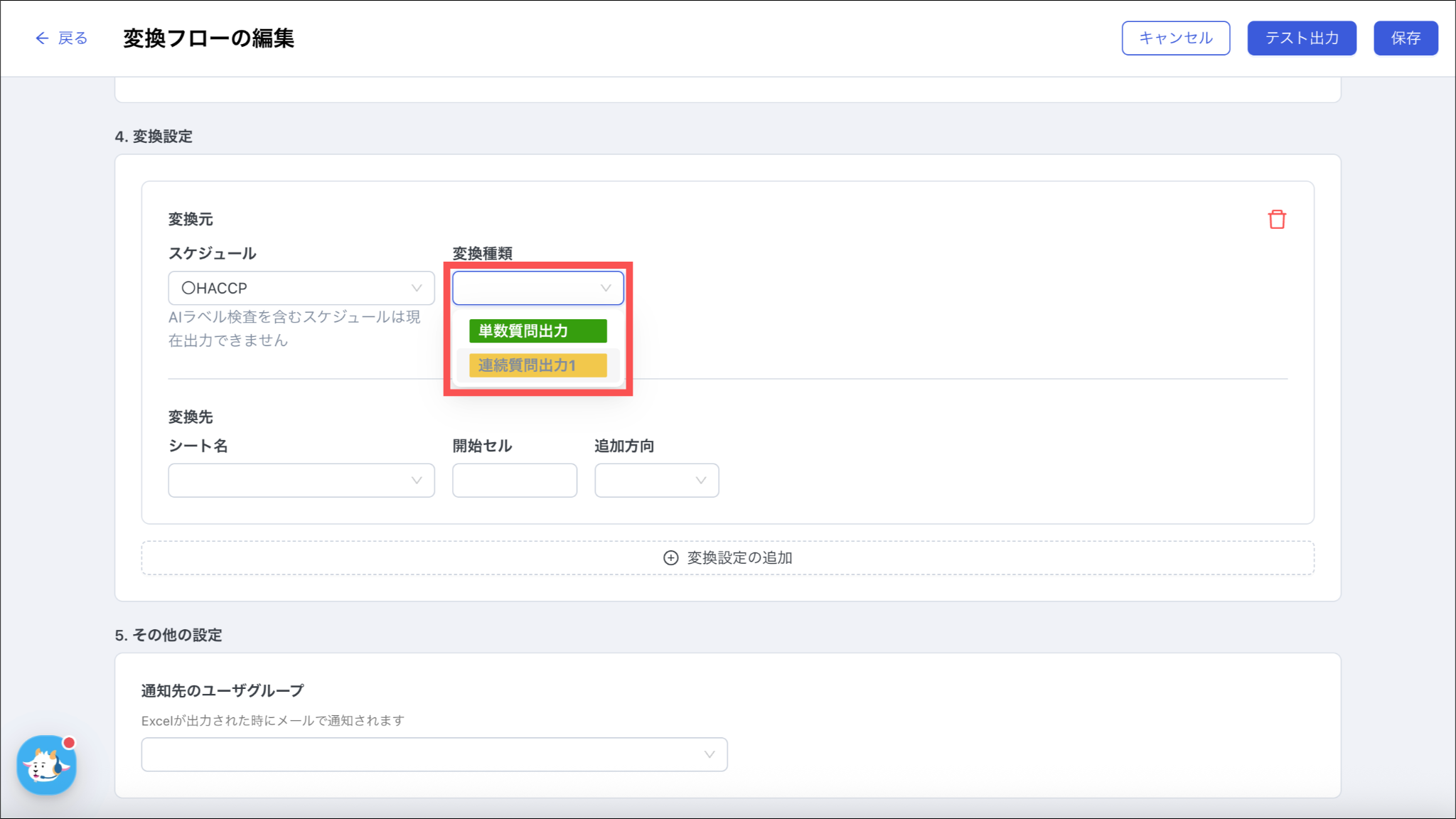The height and width of the screenshot is (819, 1456).
Task: Click the 開始セル input field
Action: (x=514, y=481)
